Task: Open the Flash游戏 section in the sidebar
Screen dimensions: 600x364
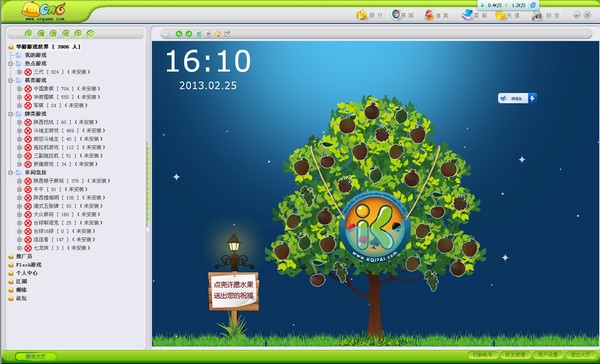Action: (29, 265)
